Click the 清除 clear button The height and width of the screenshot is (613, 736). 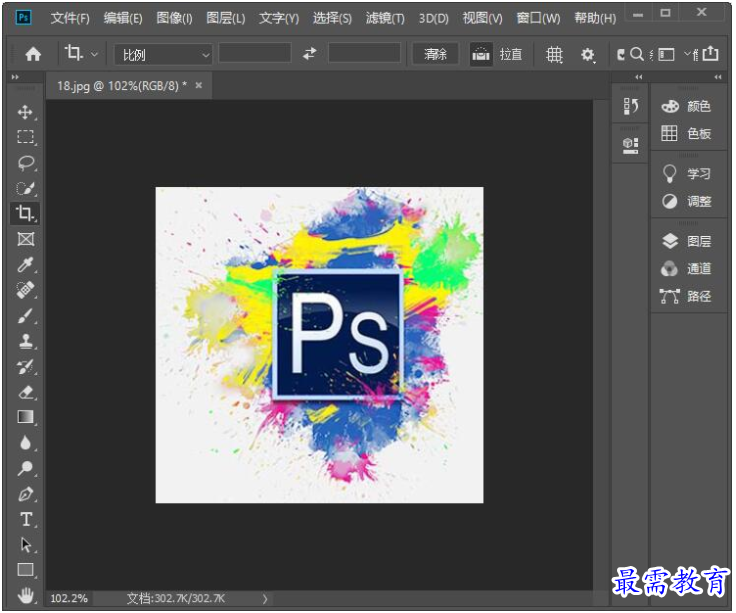(x=435, y=54)
